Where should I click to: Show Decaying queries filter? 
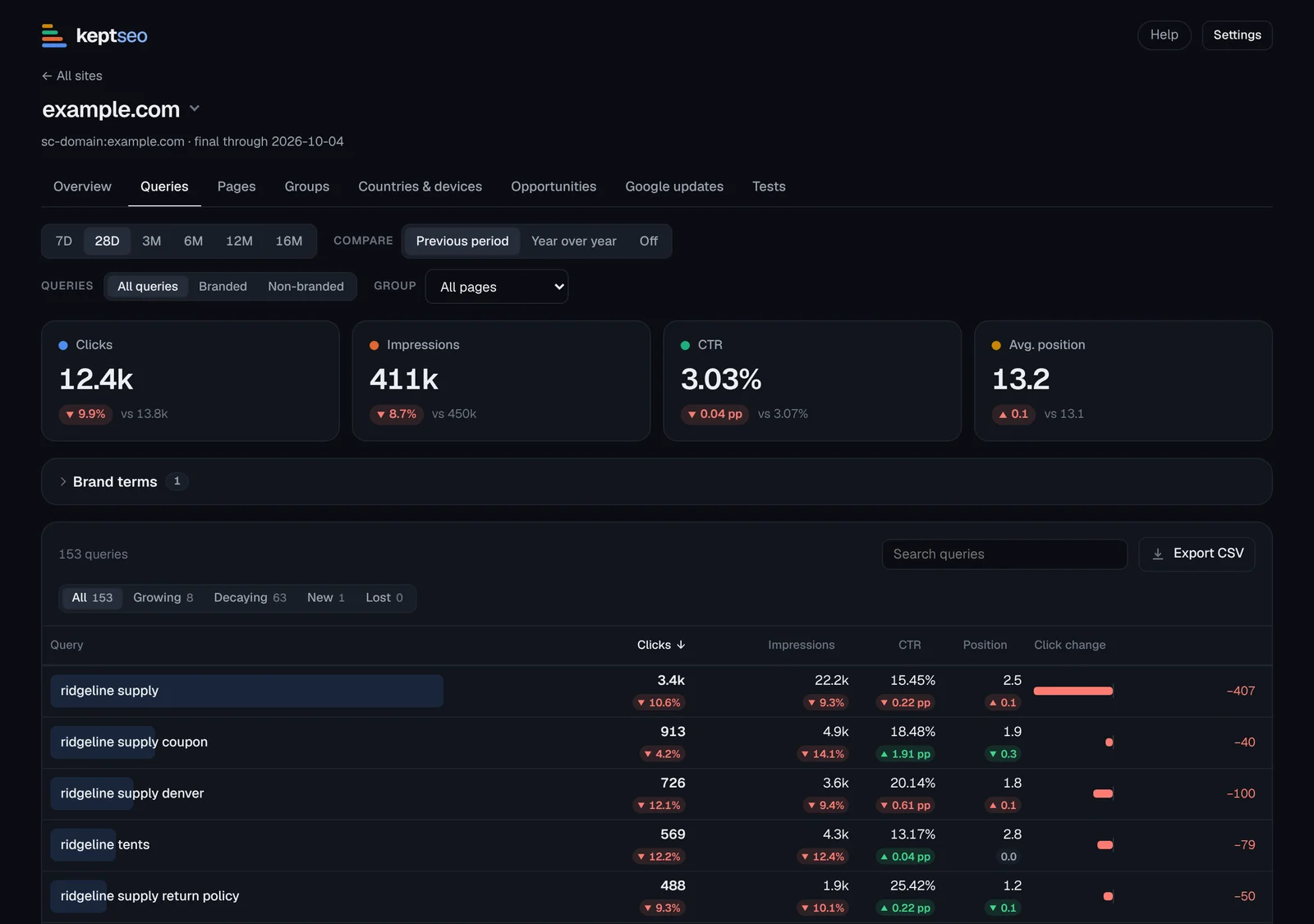[x=250, y=598]
